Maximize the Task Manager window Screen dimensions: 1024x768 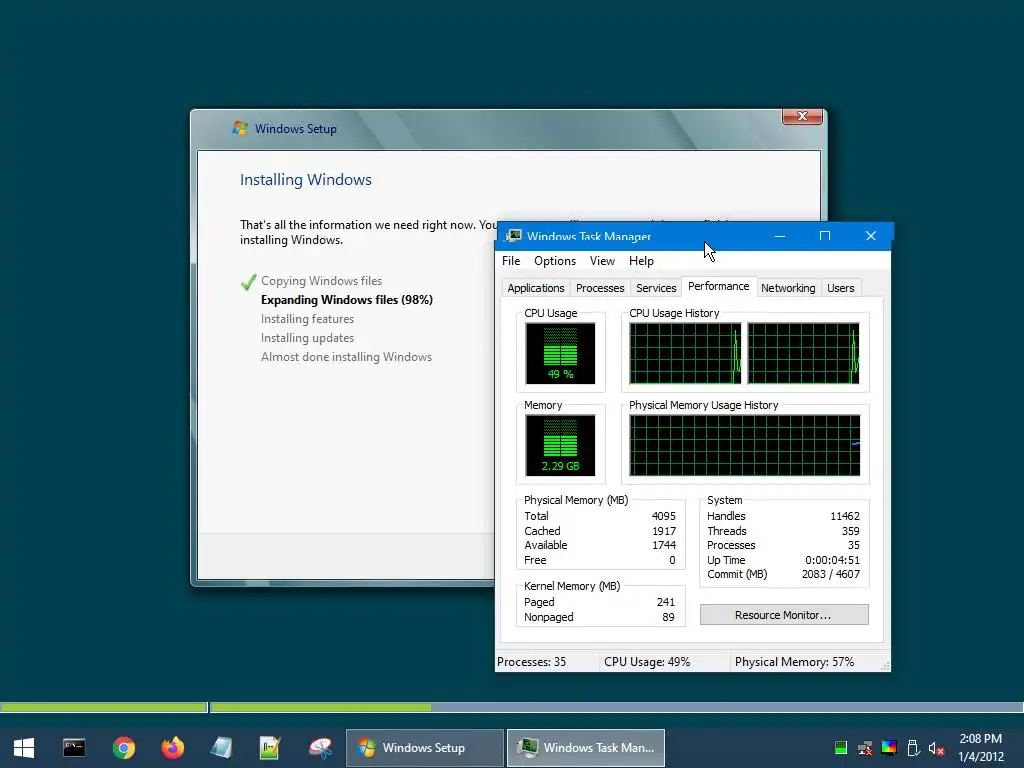[x=825, y=236]
